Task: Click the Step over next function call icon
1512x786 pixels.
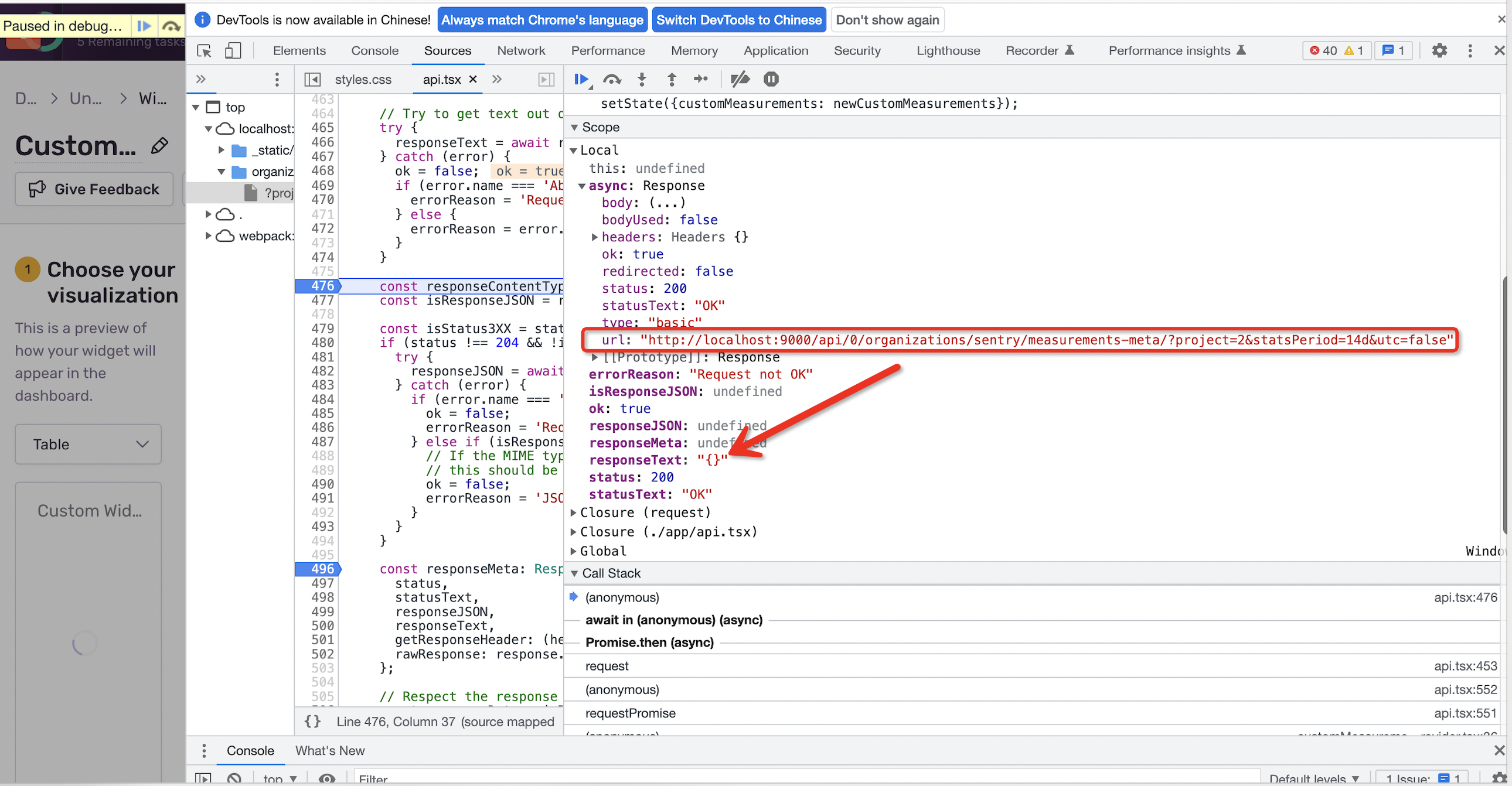Action: point(612,79)
